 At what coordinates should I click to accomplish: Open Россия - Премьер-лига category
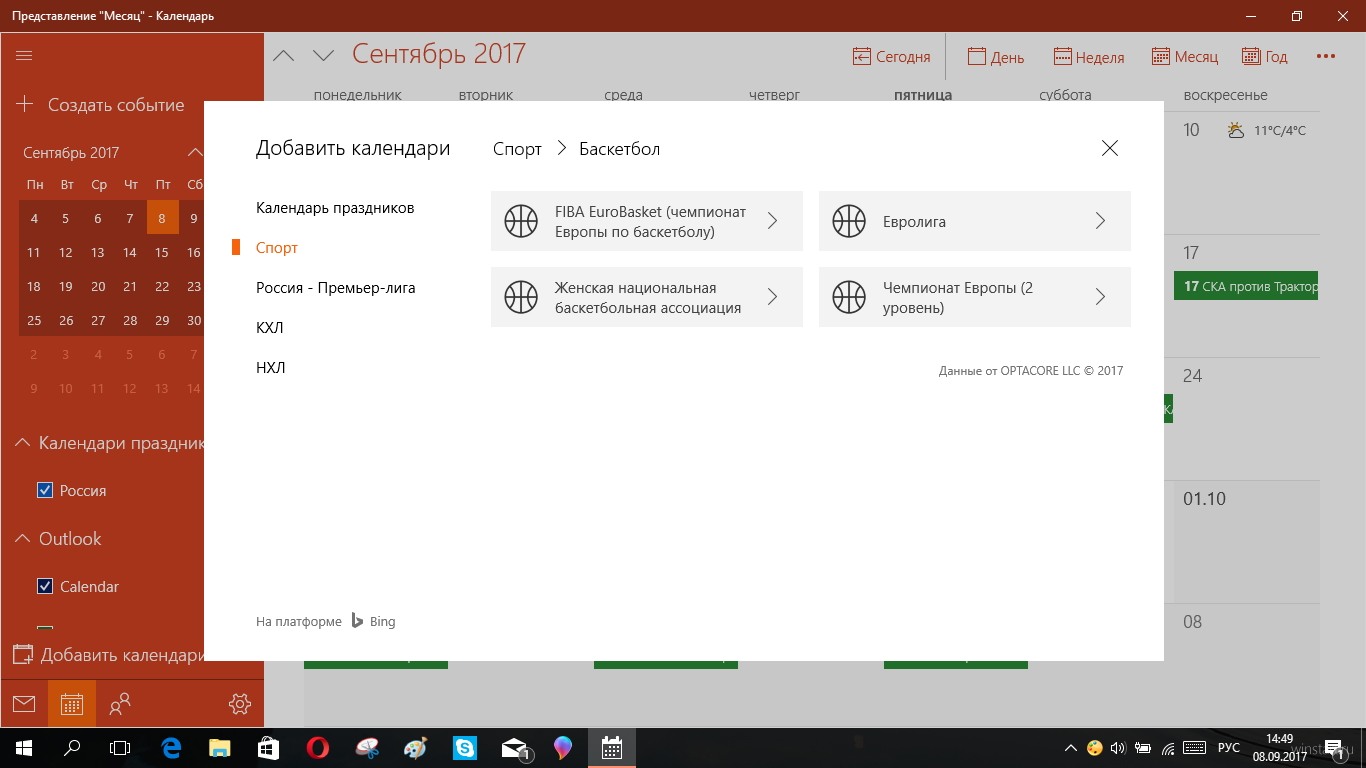click(335, 288)
